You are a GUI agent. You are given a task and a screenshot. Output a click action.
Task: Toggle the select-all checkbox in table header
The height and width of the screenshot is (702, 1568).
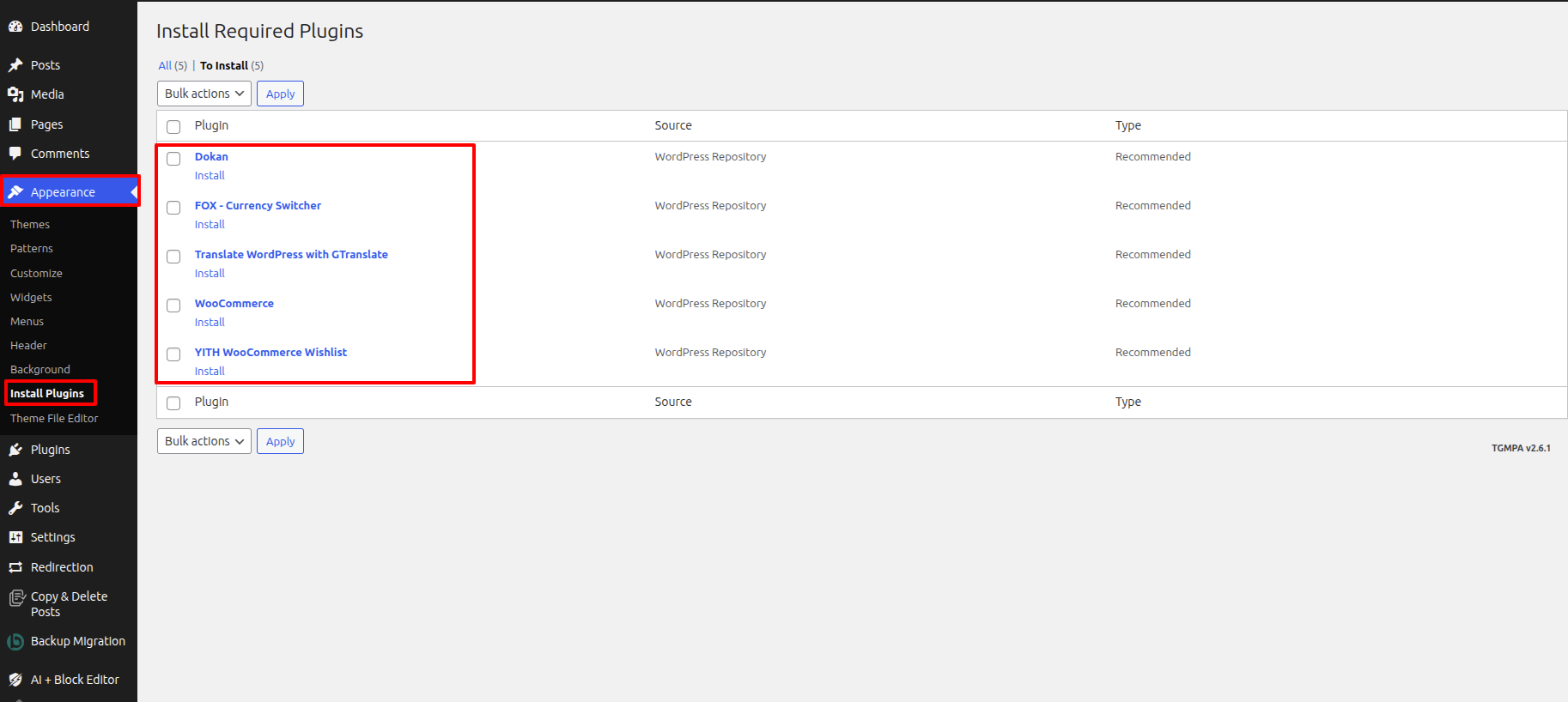tap(173, 127)
